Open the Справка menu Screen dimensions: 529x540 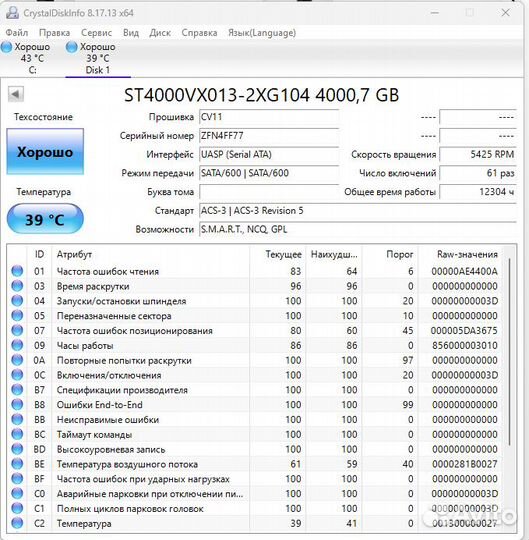(x=199, y=33)
